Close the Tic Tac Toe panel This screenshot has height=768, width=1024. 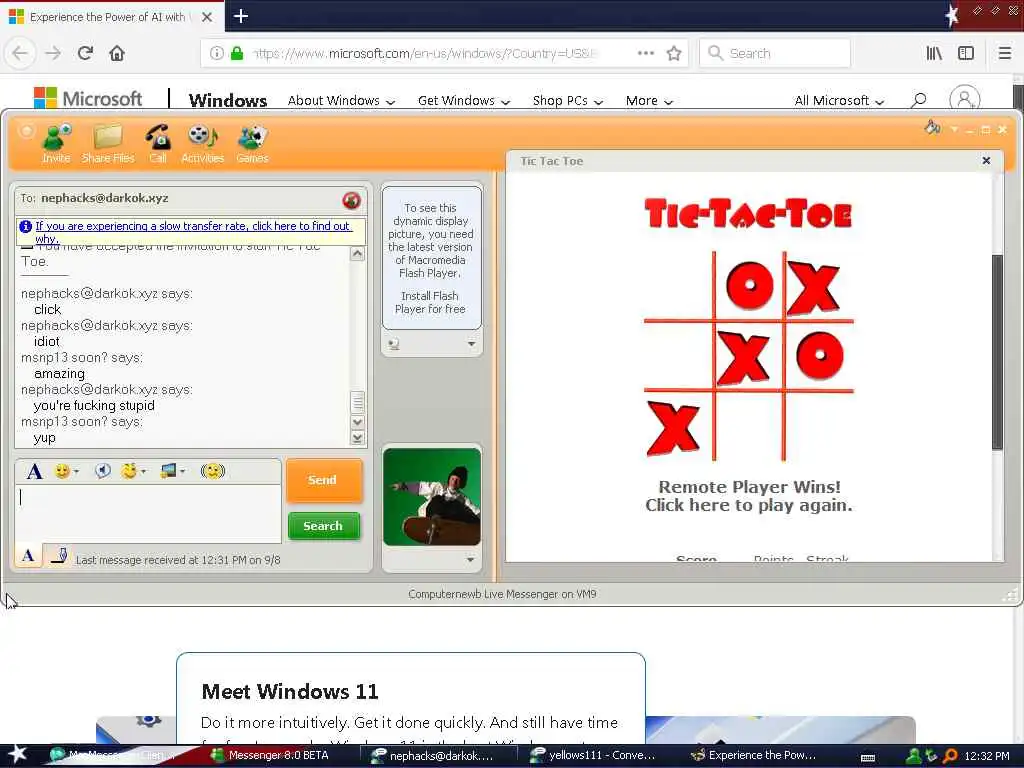986,161
